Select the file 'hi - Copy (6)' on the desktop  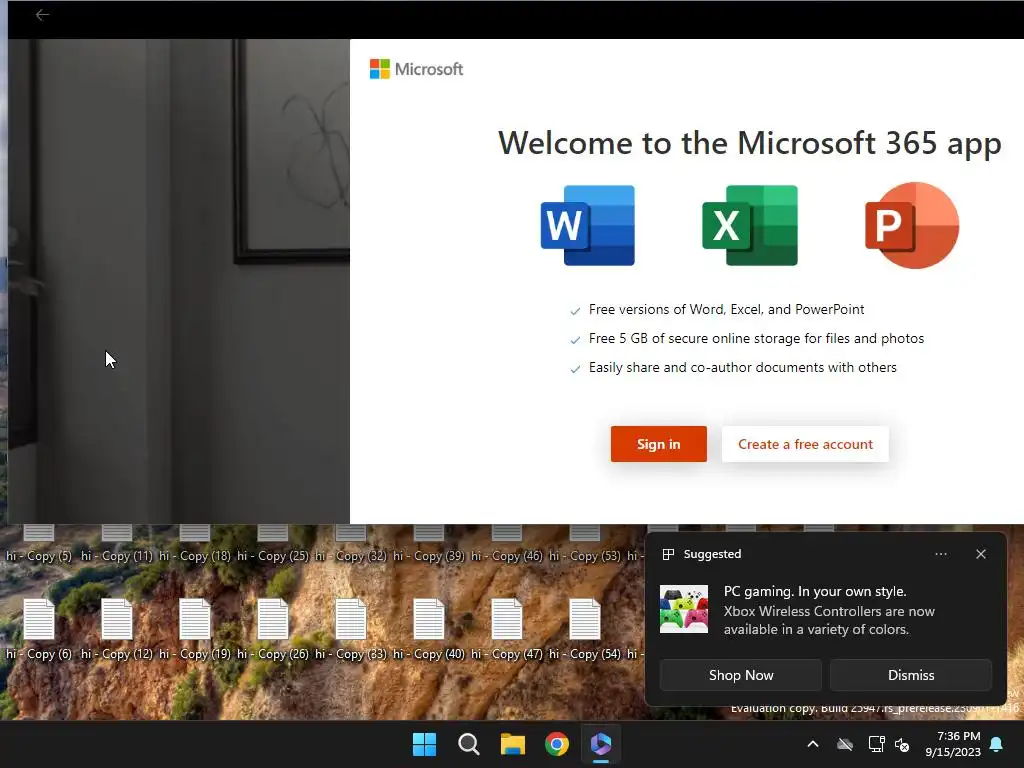coord(39,629)
